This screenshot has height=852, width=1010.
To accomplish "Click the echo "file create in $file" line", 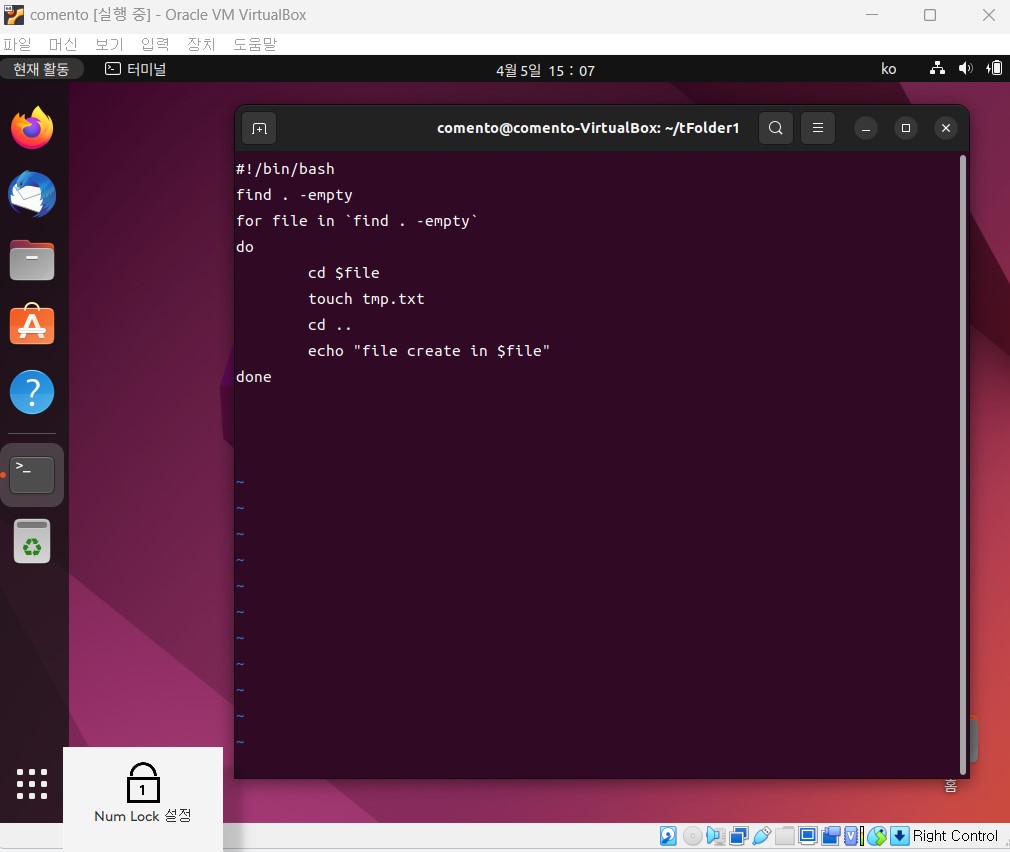I will [x=428, y=351].
